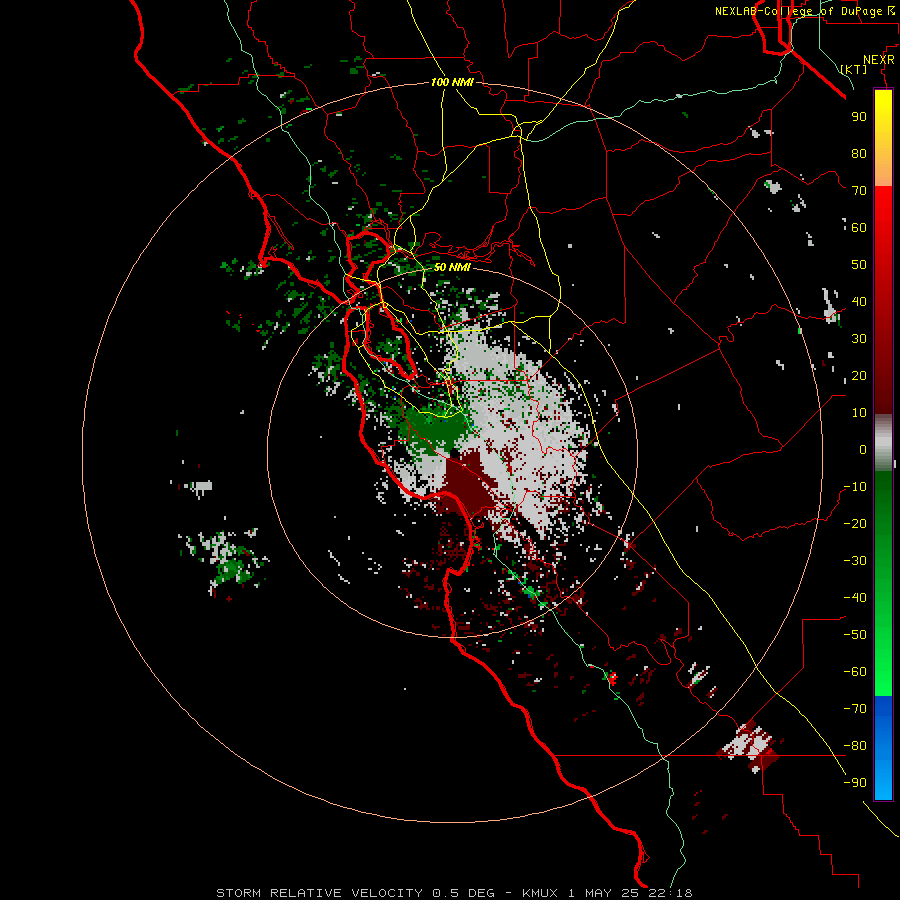This screenshot has height=900, width=900.
Task: Click the -30 value on velocity scale
Action: click(855, 561)
